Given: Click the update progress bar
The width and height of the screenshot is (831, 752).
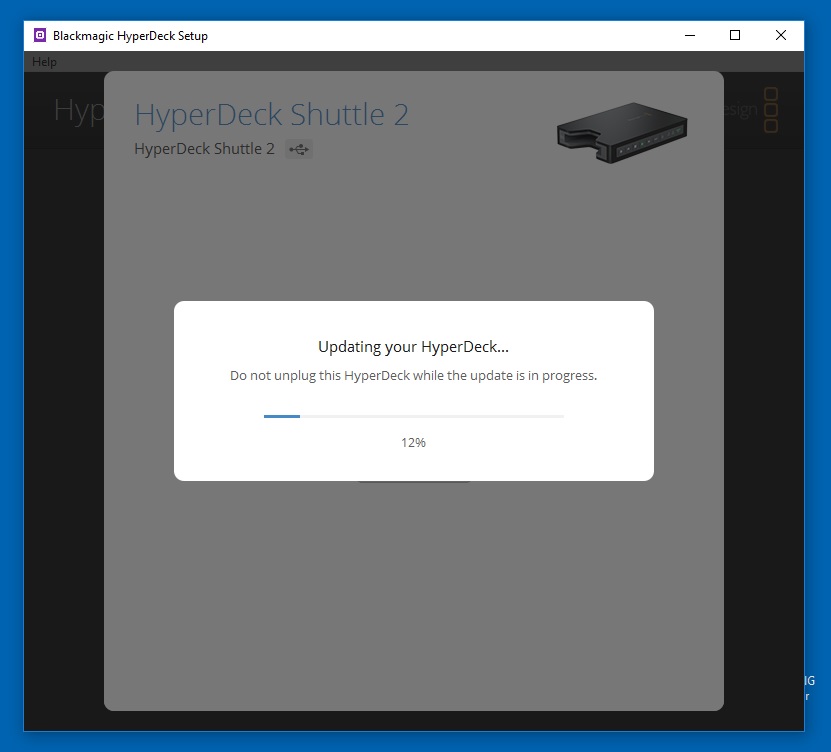Looking at the screenshot, I should tap(413, 416).
